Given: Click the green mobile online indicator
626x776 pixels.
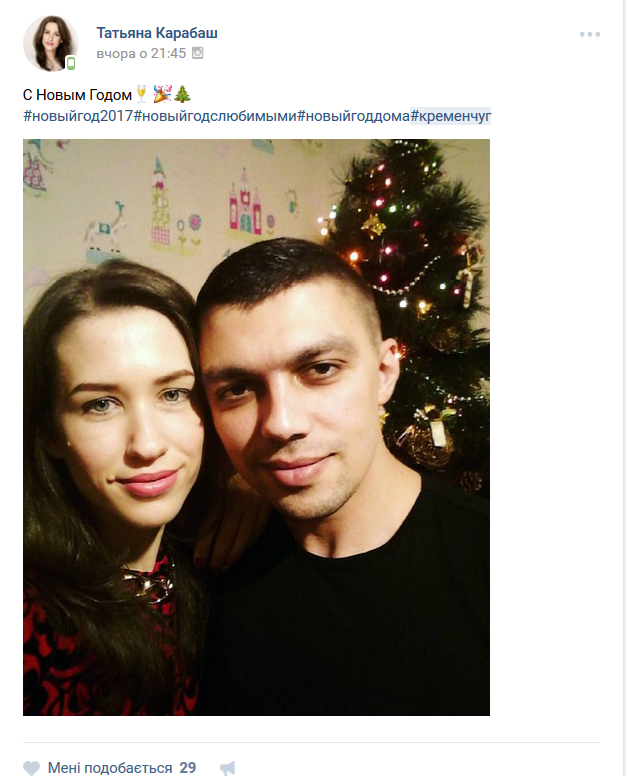Looking at the screenshot, I should (71, 63).
